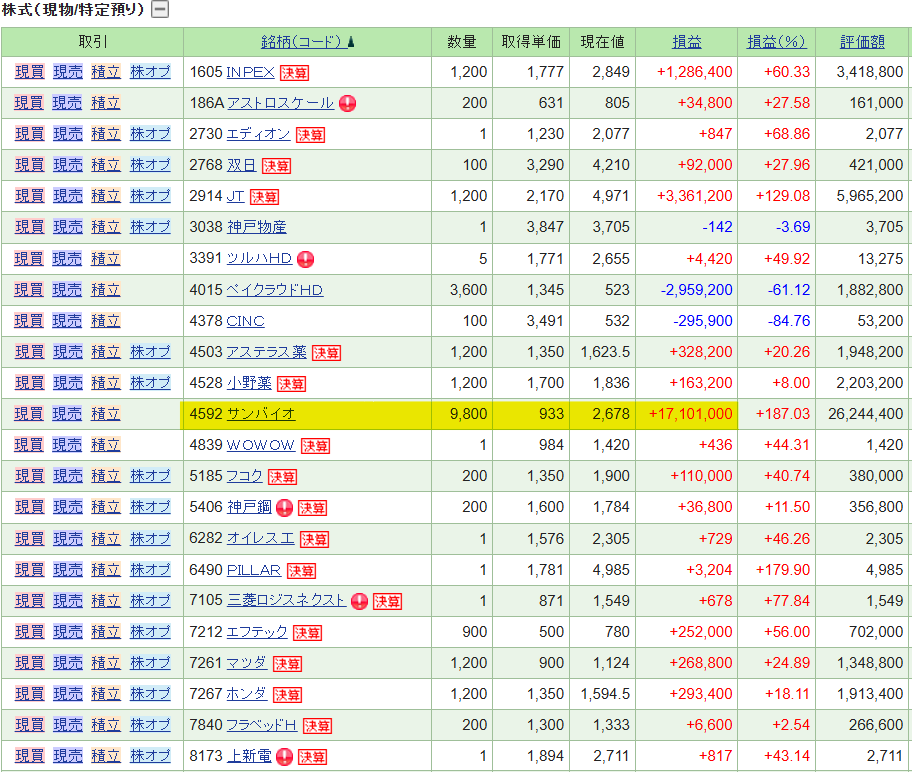Collapse the 株式(現物/特定預り) section
This screenshot has height=772, width=912.
[160, 10]
